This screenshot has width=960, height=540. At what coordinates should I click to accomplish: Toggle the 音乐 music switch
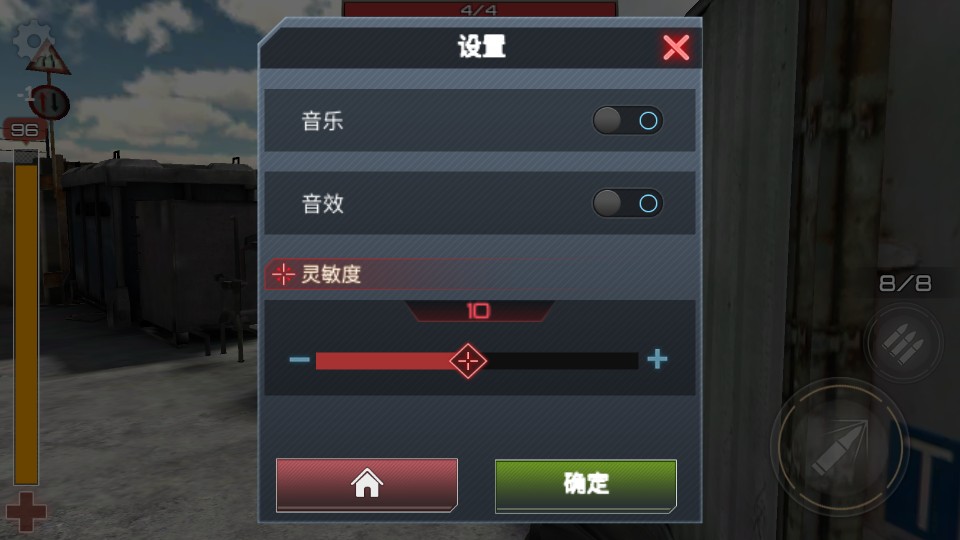(x=628, y=121)
